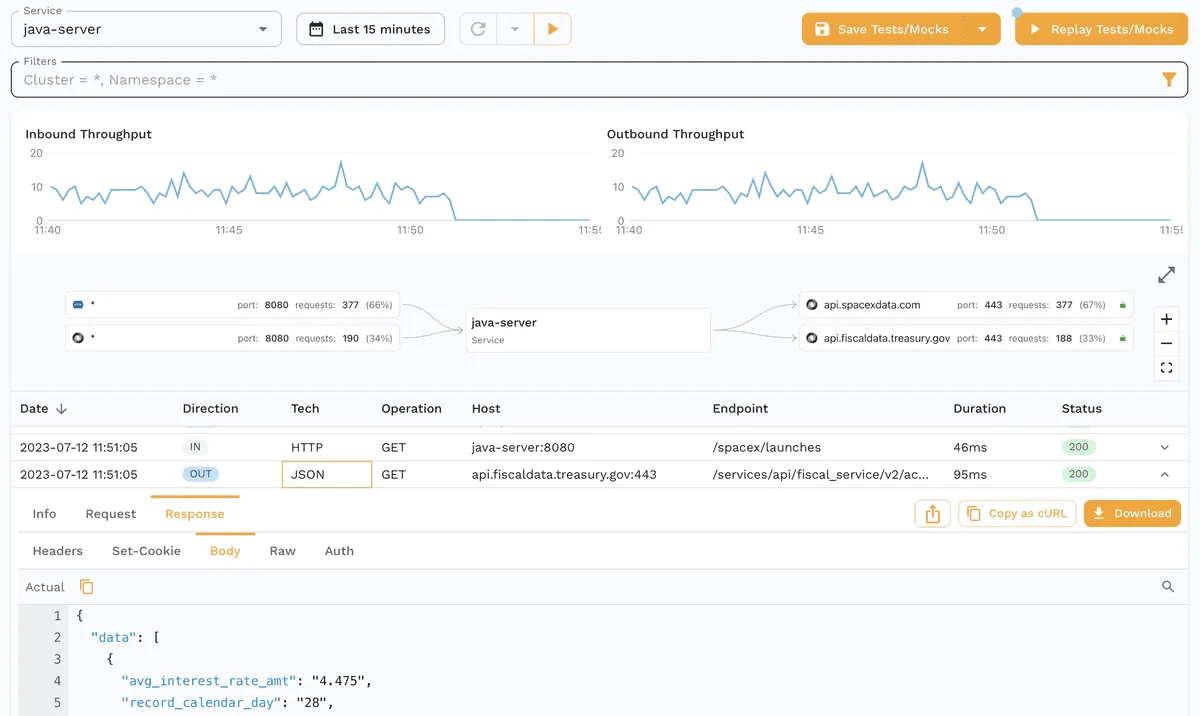The image size is (1200, 716).
Task: Open filters via the funnel icon
Action: coord(1169,78)
